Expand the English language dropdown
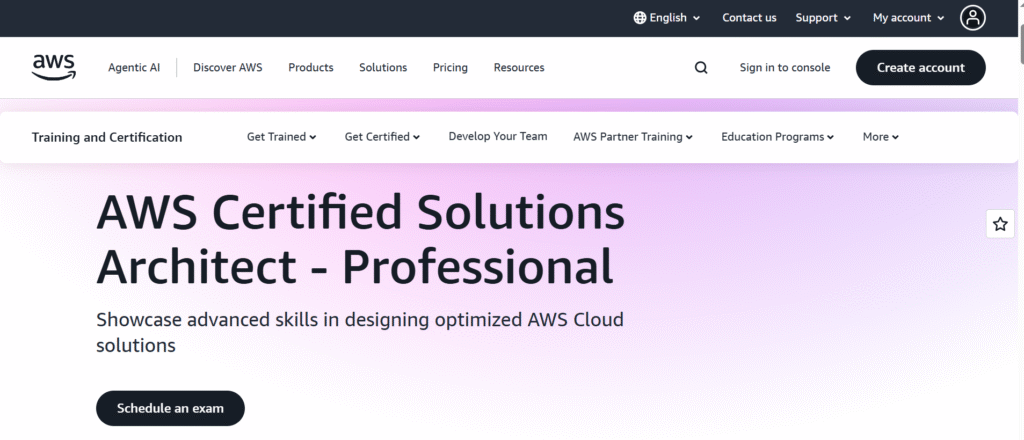Image resolution: width=1024 pixels, height=440 pixels. 667,18
